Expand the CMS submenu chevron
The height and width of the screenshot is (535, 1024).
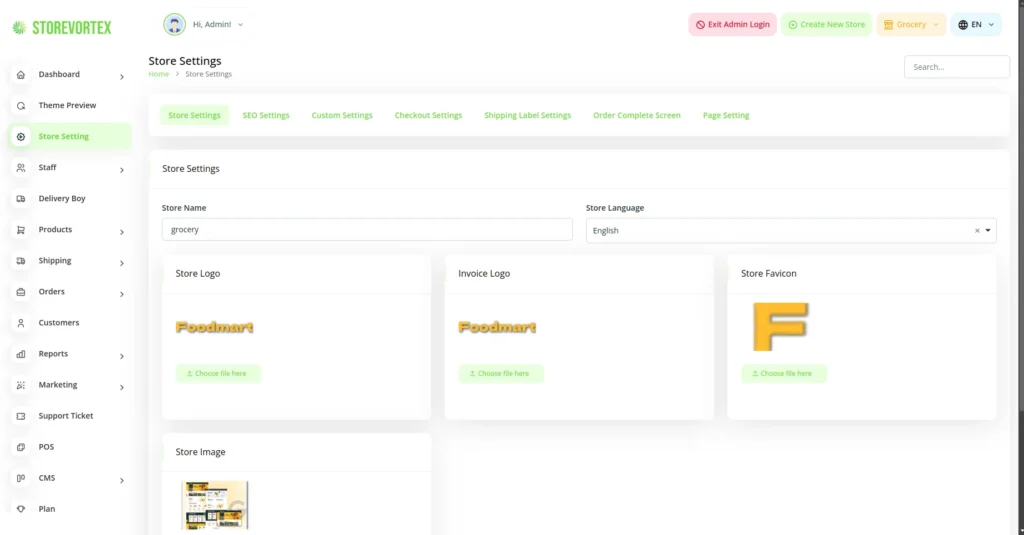click(x=121, y=480)
